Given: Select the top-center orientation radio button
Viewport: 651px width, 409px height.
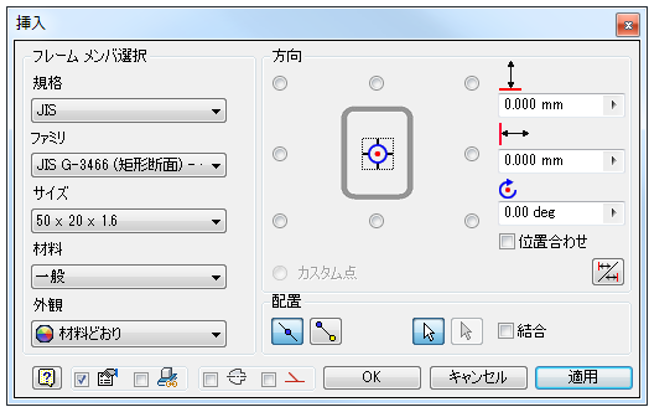Looking at the screenshot, I should (x=377, y=83).
